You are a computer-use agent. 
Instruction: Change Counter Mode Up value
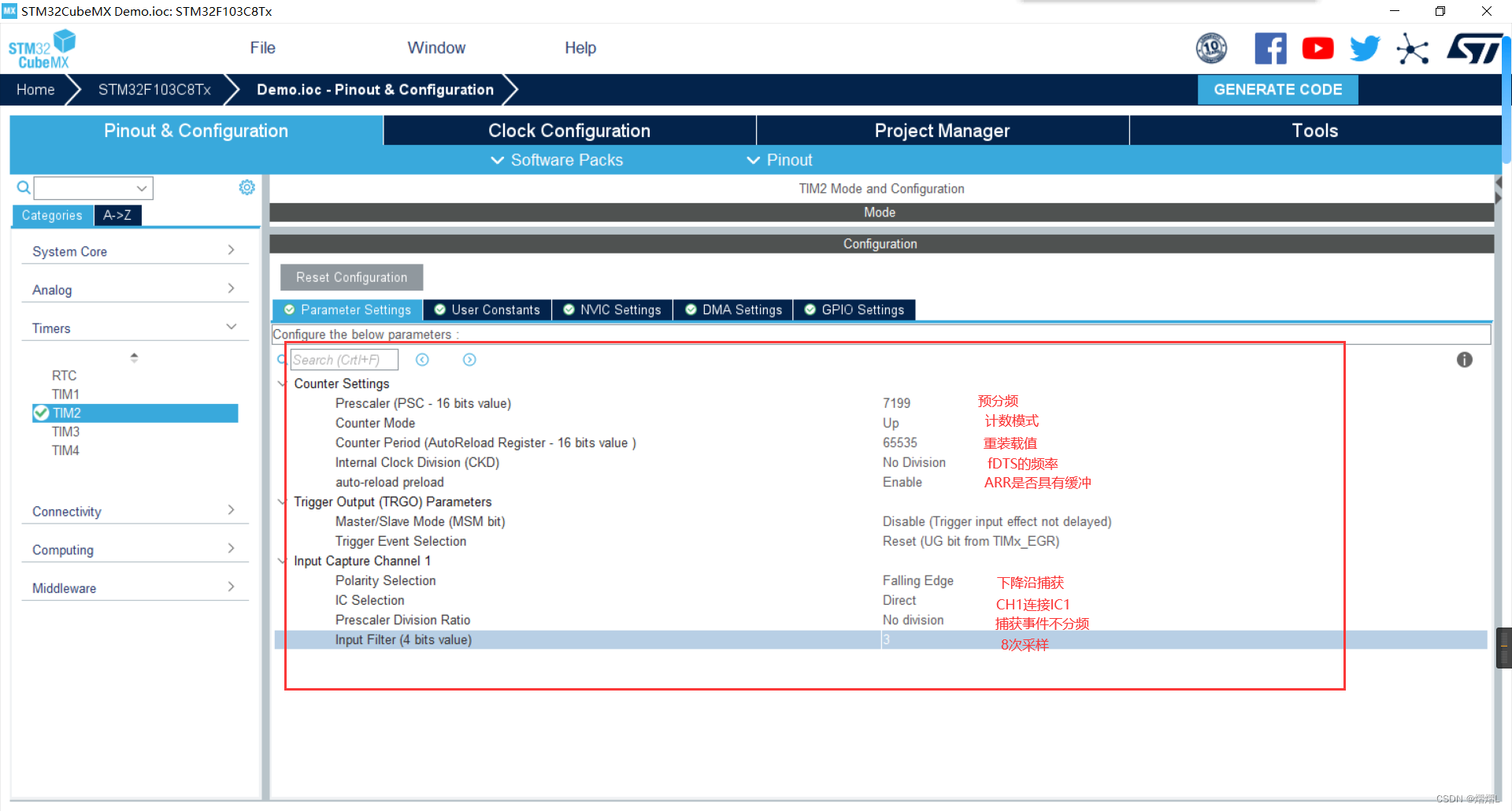pos(890,423)
